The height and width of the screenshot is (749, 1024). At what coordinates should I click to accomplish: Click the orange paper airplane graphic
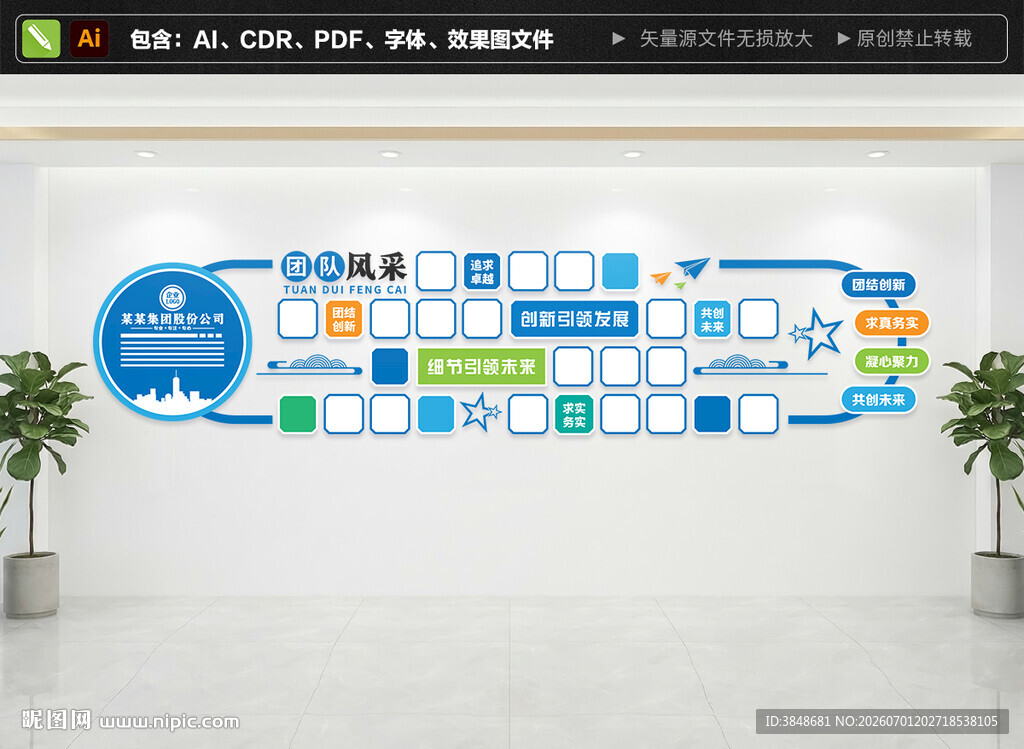pyautogui.click(x=661, y=278)
